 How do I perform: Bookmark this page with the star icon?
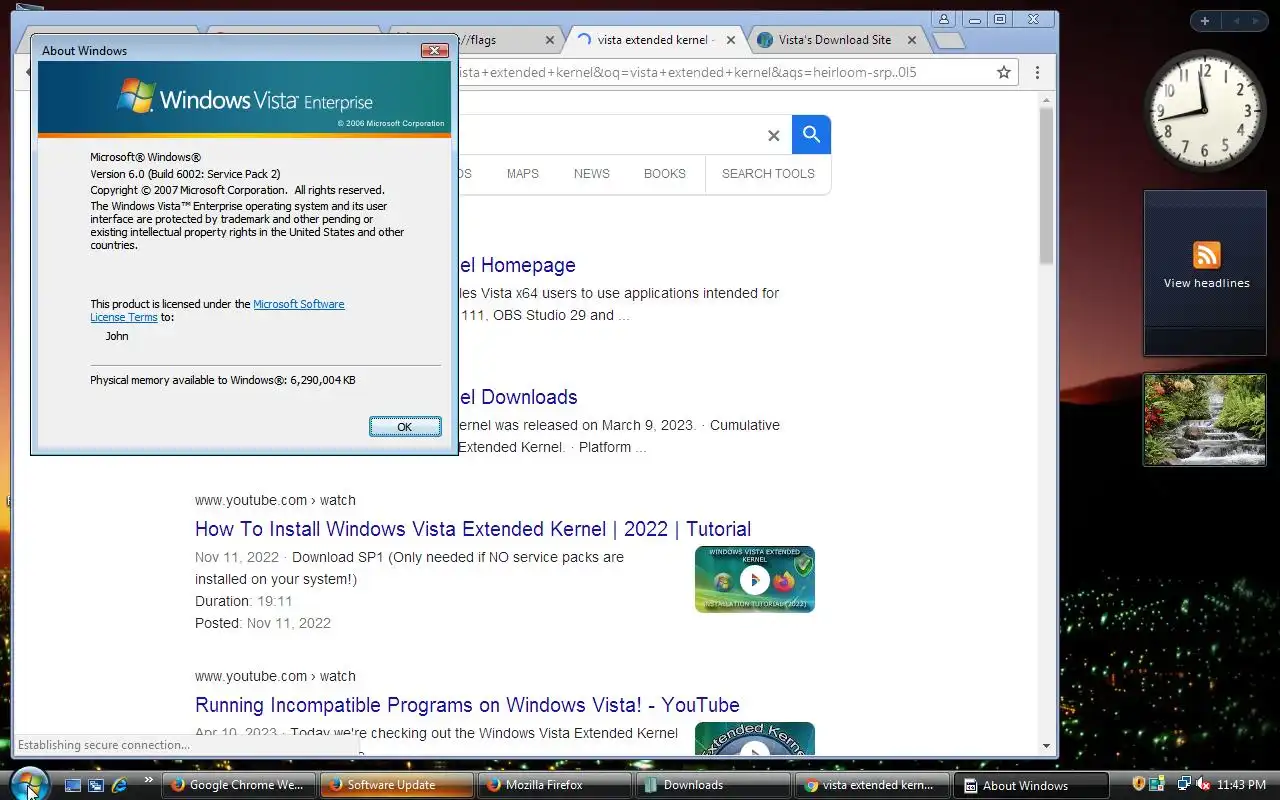(1004, 72)
